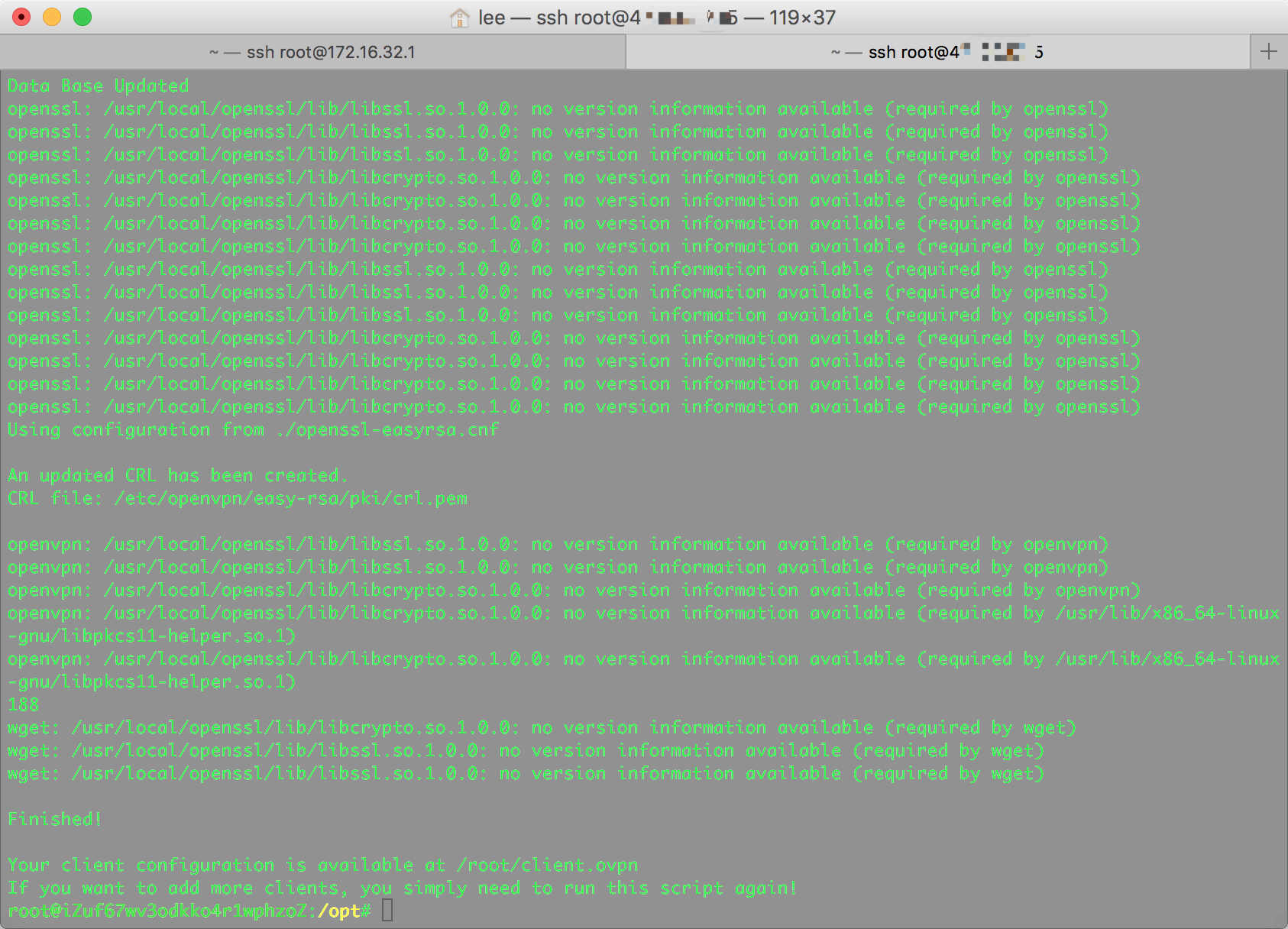Viewport: 1288px width, 929px height.
Task: Click the home folder icon in title bar
Action: [459, 18]
